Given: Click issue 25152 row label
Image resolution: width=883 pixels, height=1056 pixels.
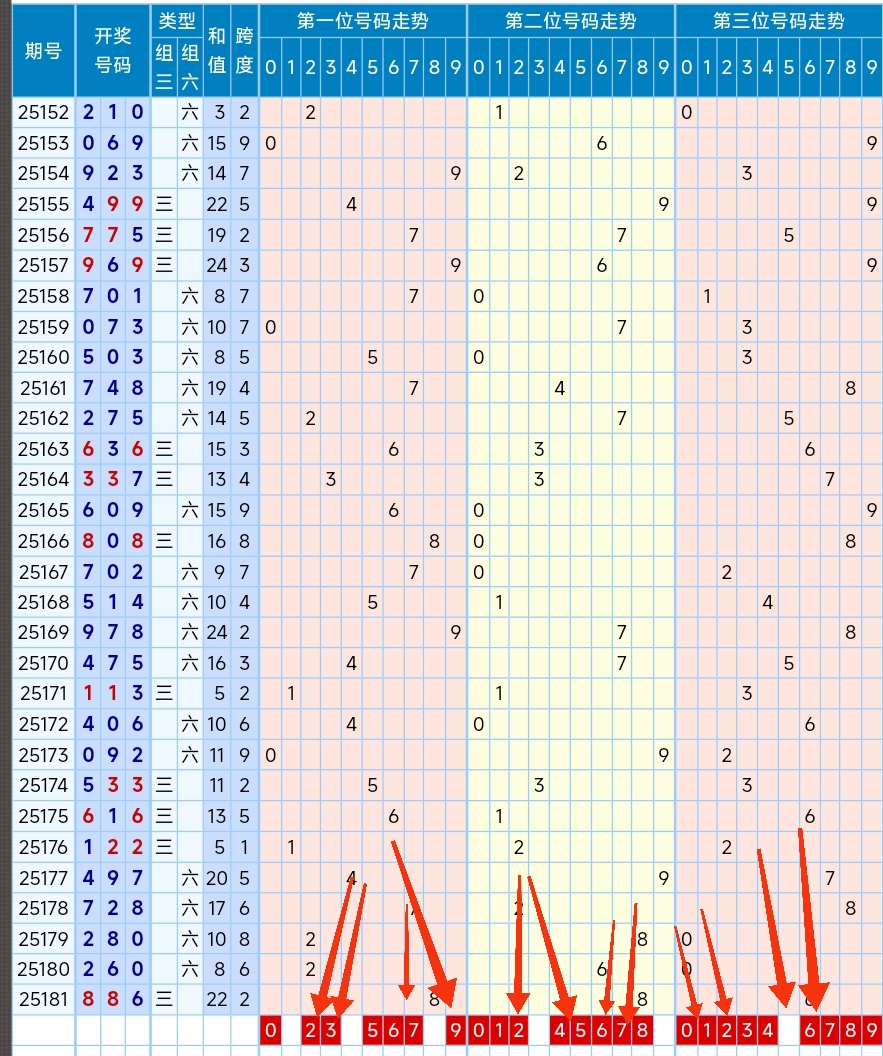Looking at the screenshot, I should [x=43, y=112].
